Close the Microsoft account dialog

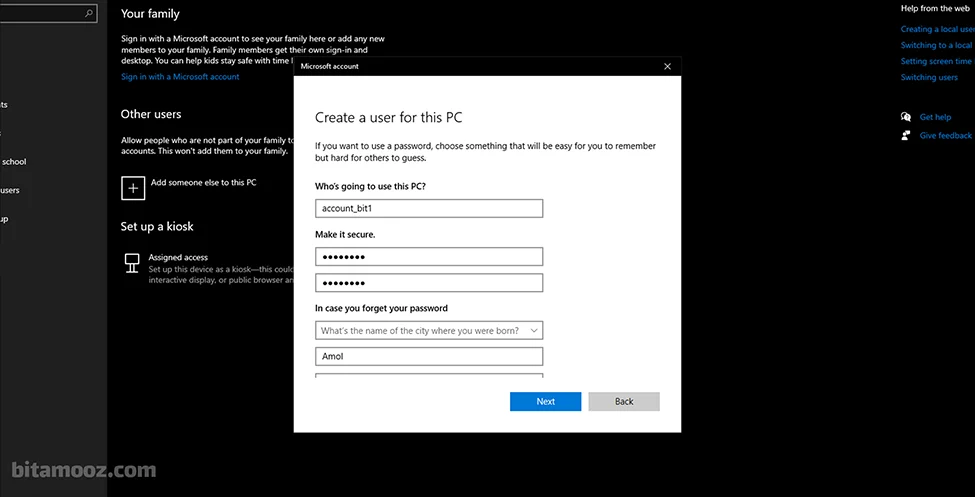(x=667, y=66)
